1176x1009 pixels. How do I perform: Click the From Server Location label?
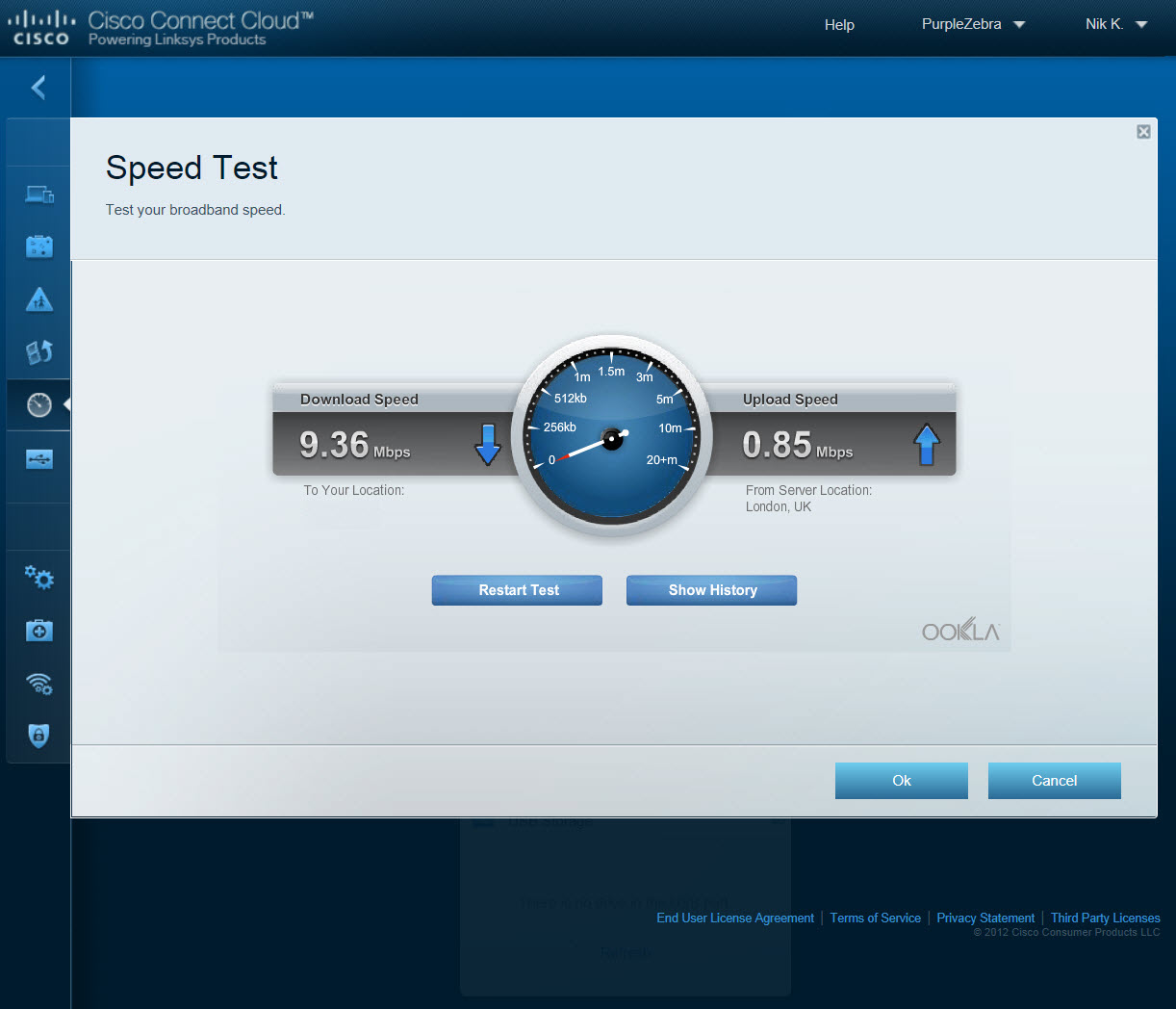click(809, 490)
